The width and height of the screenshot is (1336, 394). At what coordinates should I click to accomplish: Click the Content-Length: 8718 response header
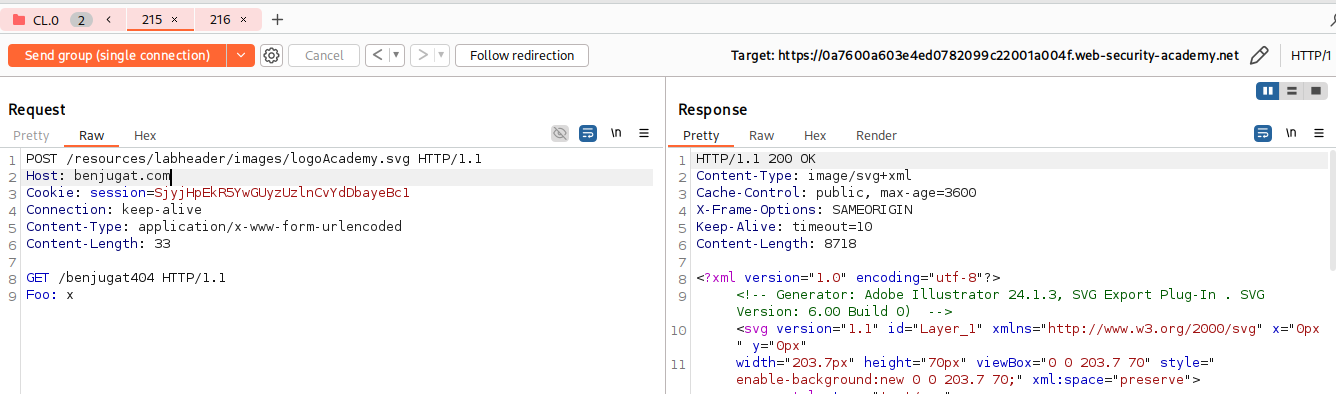click(776, 244)
